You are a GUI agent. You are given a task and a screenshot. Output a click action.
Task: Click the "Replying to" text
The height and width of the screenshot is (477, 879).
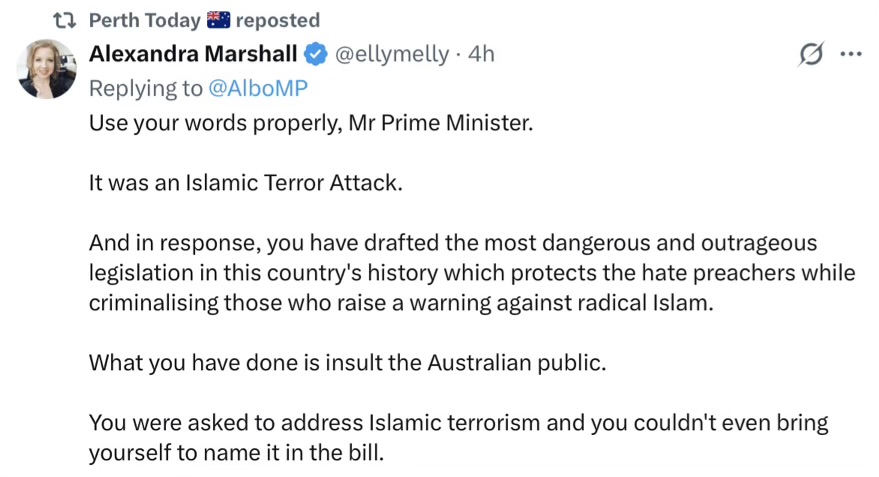(x=146, y=88)
